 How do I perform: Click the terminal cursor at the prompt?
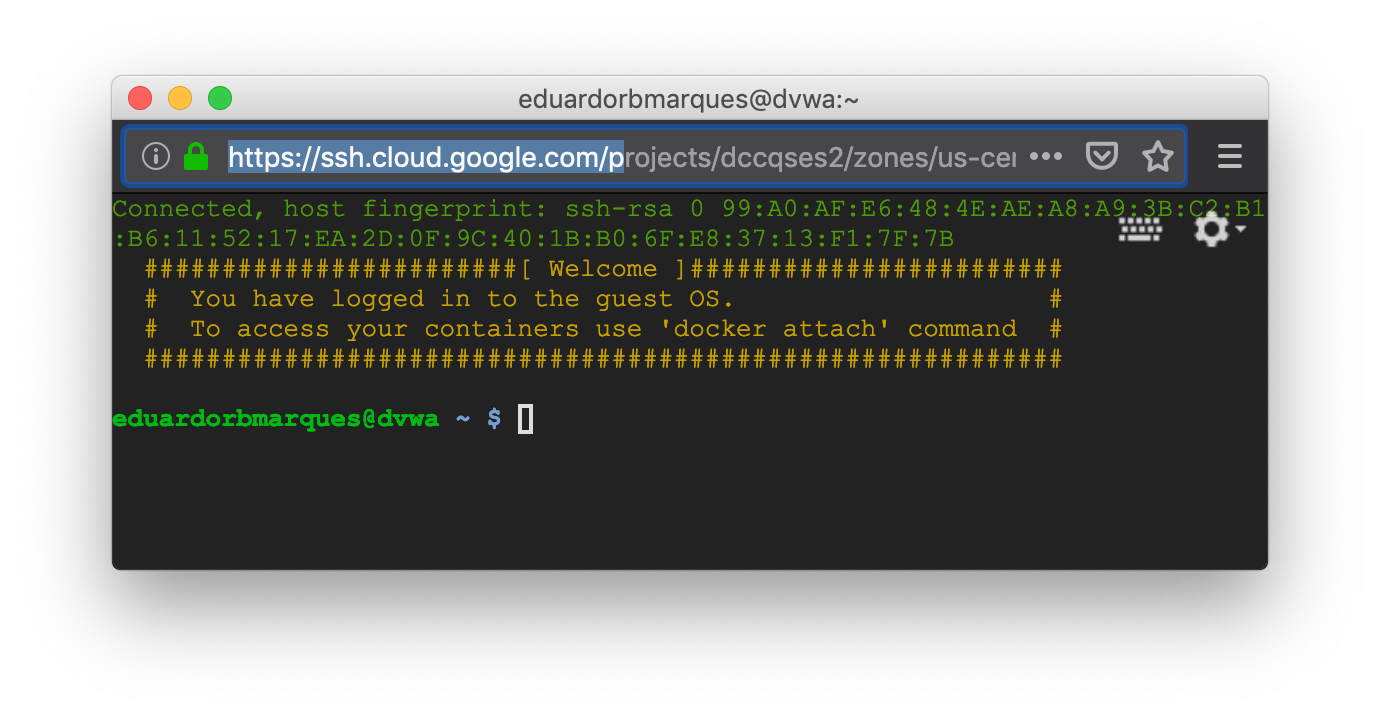525,419
